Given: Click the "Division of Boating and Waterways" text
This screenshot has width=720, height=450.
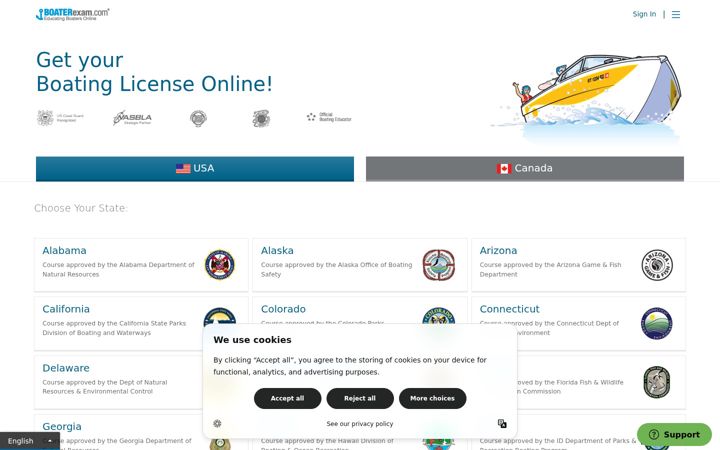Looking at the screenshot, I should tap(96, 333).
